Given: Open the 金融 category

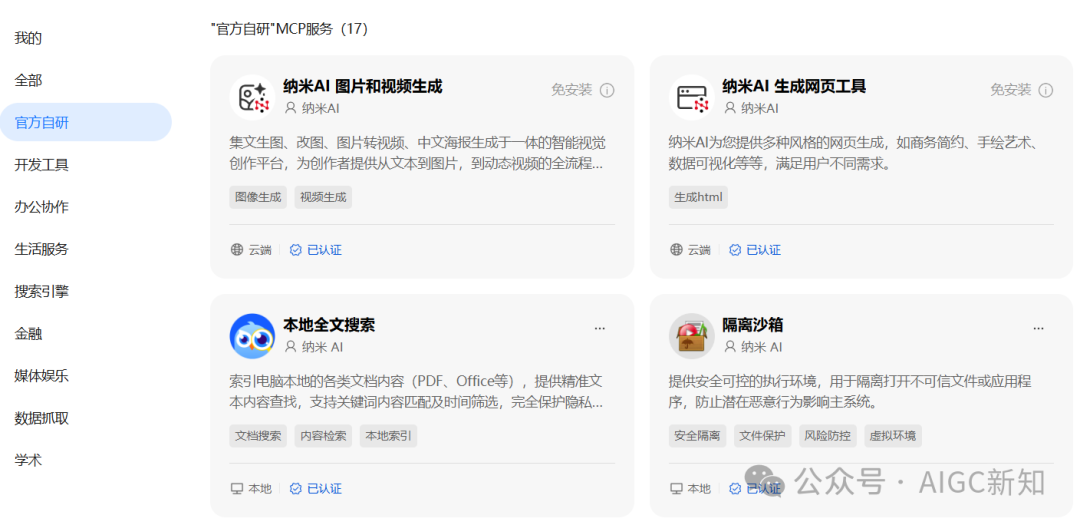Looking at the screenshot, I should click(x=28, y=334).
